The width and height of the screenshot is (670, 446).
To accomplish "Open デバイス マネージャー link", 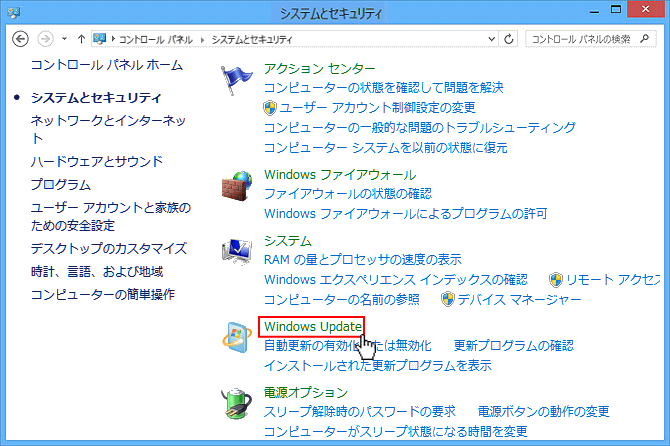I will click(519, 299).
